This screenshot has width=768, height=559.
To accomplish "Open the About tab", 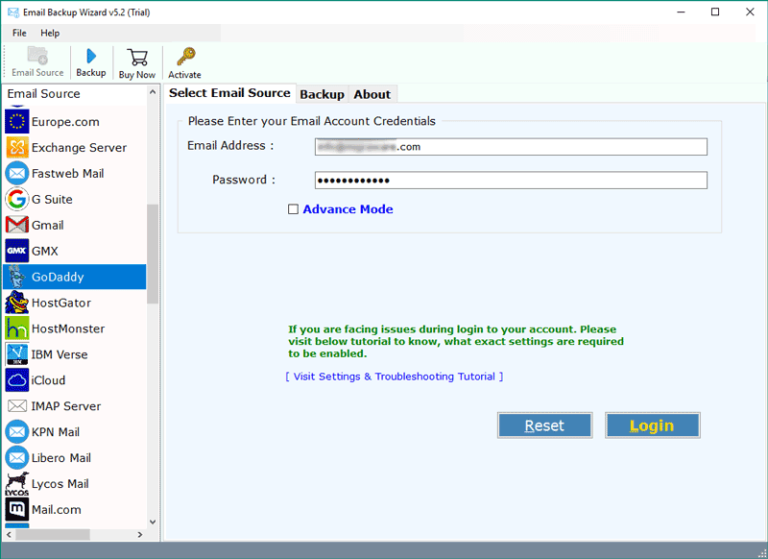I will tap(372, 94).
